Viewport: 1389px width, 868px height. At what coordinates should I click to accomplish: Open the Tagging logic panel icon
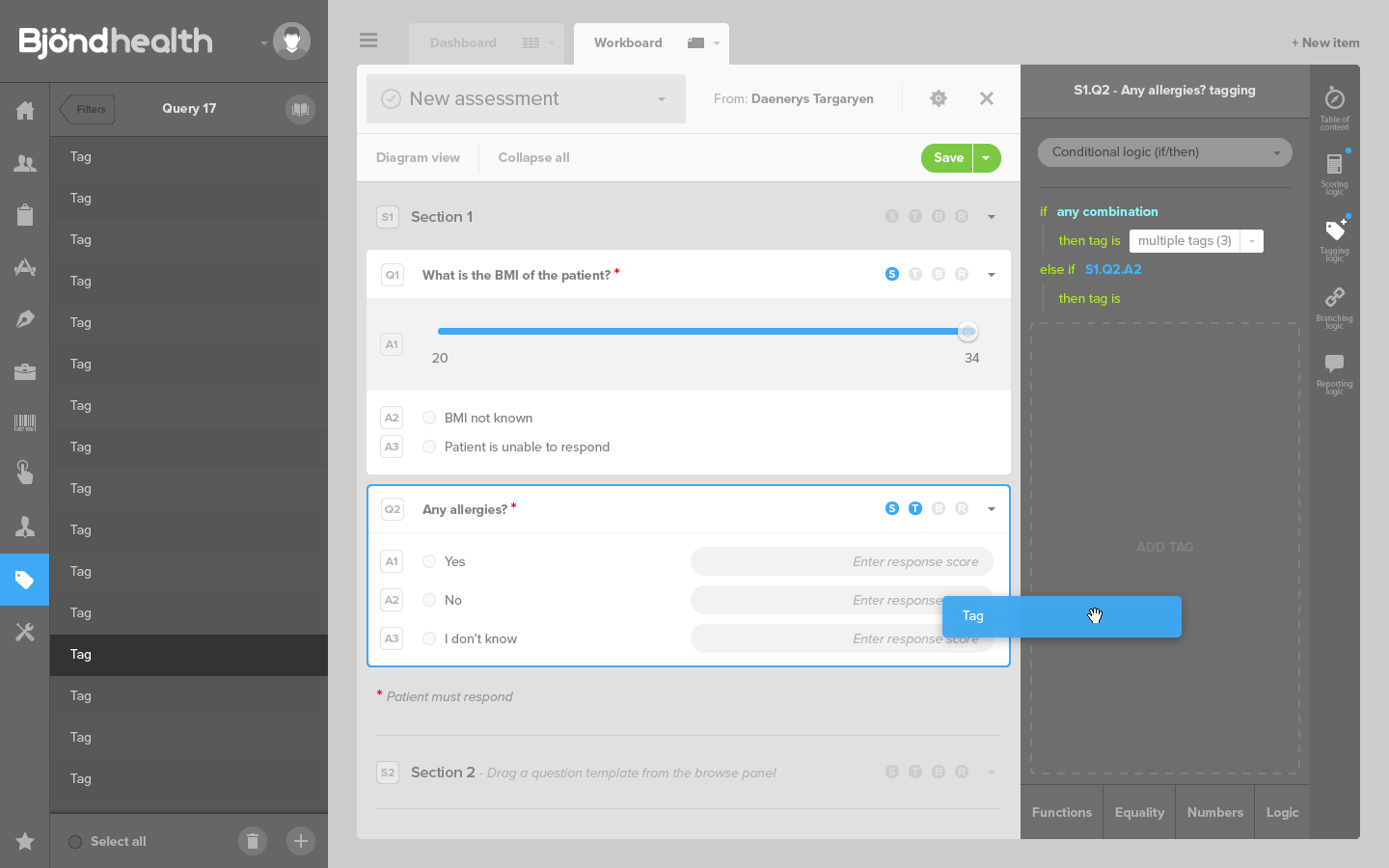(x=1334, y=231)
